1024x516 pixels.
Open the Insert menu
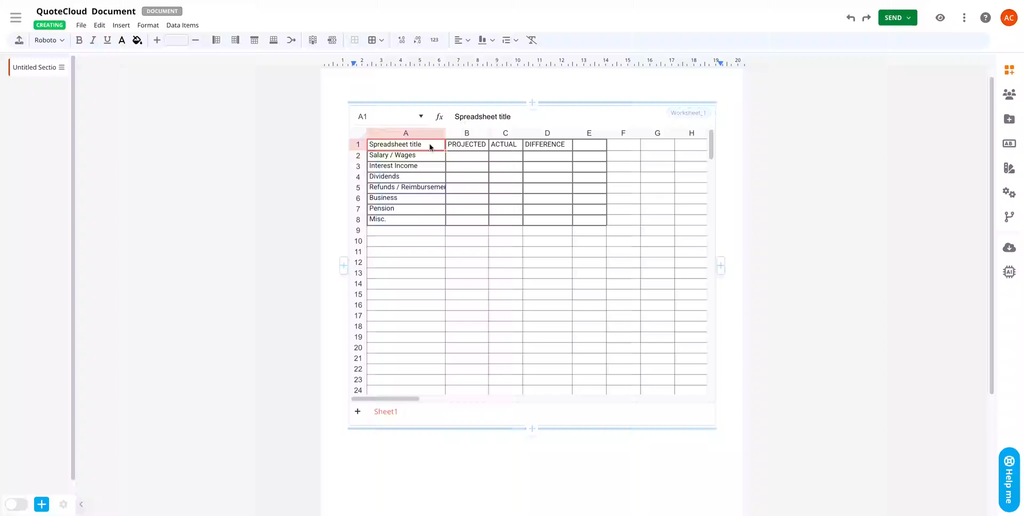tap(121, 25)
